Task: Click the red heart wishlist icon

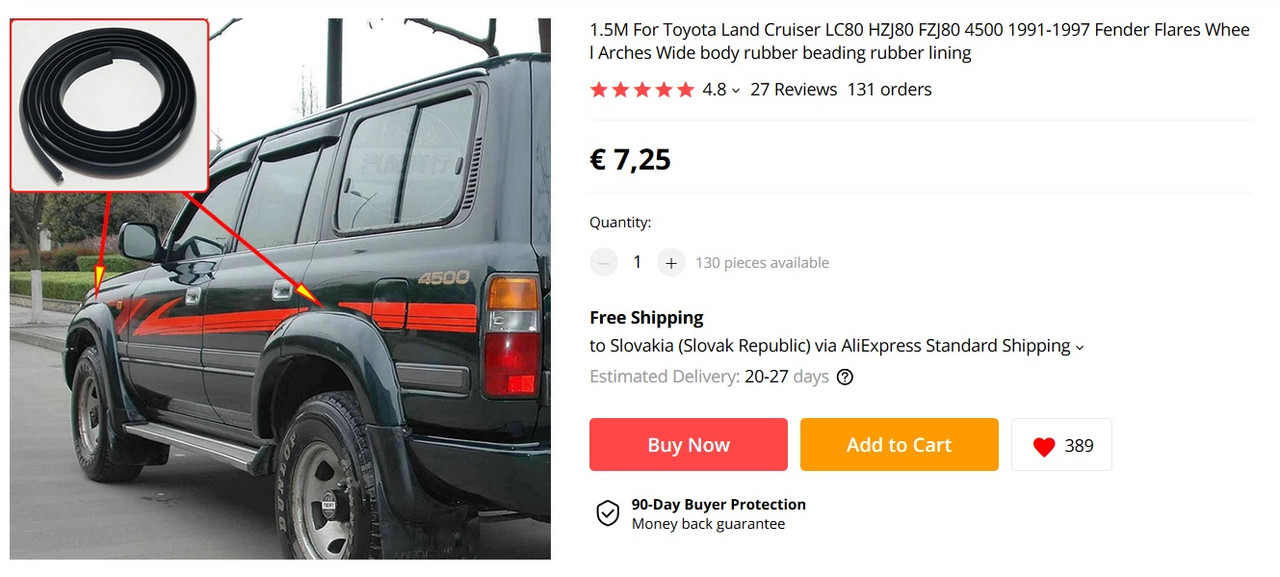Action: [1044, 446]
